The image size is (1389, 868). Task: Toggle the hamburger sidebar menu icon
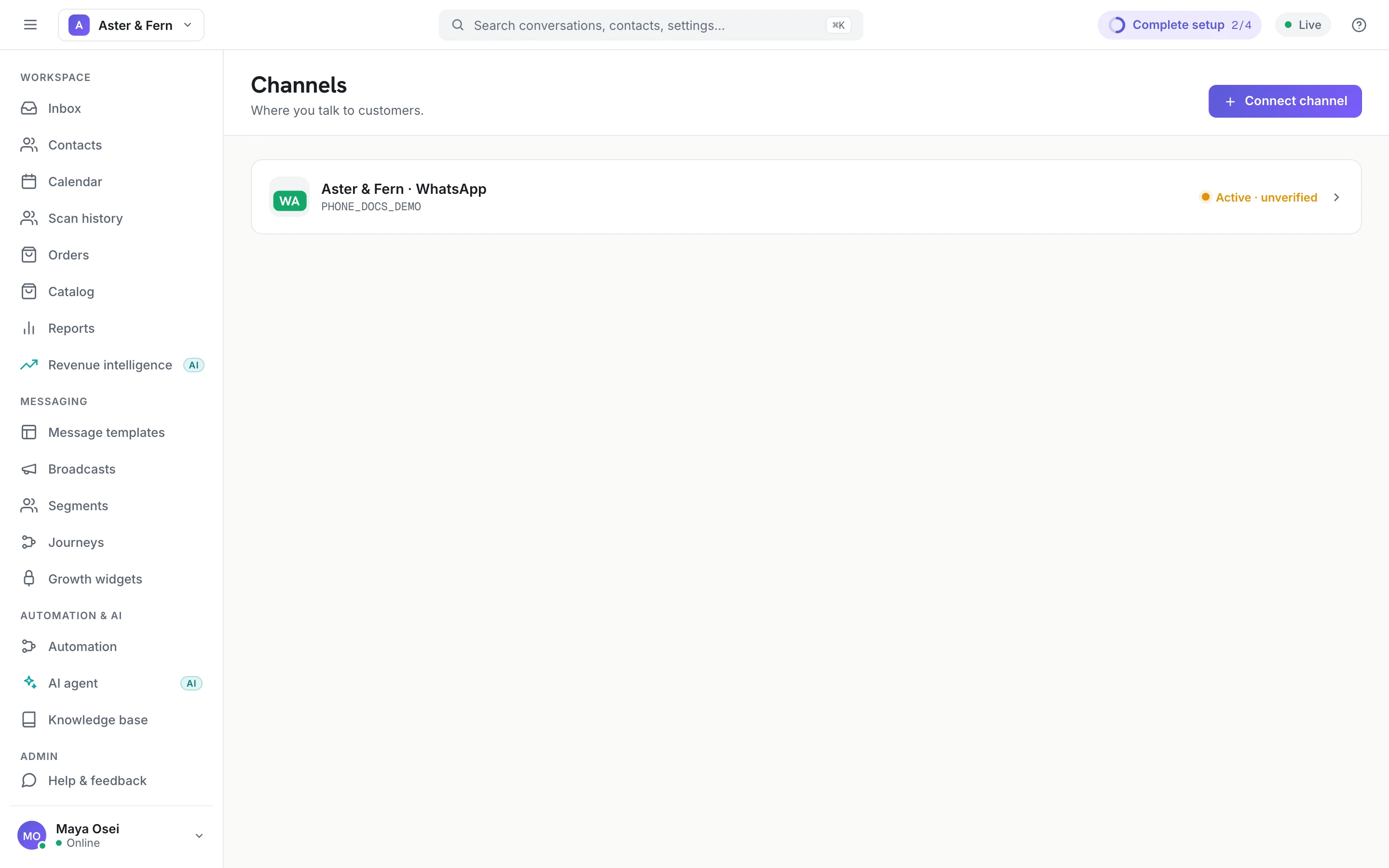(x=30, y=25)
